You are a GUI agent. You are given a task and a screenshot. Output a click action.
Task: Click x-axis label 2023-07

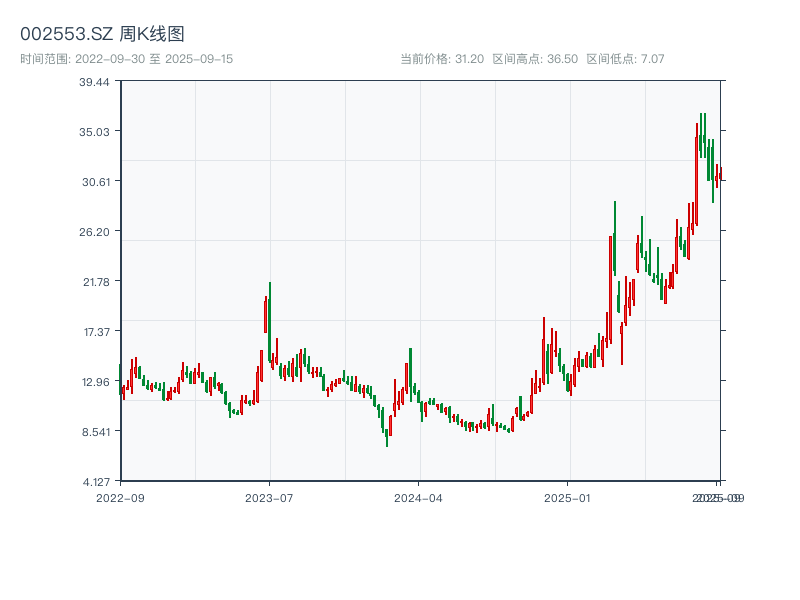click(x=269, y=498)
